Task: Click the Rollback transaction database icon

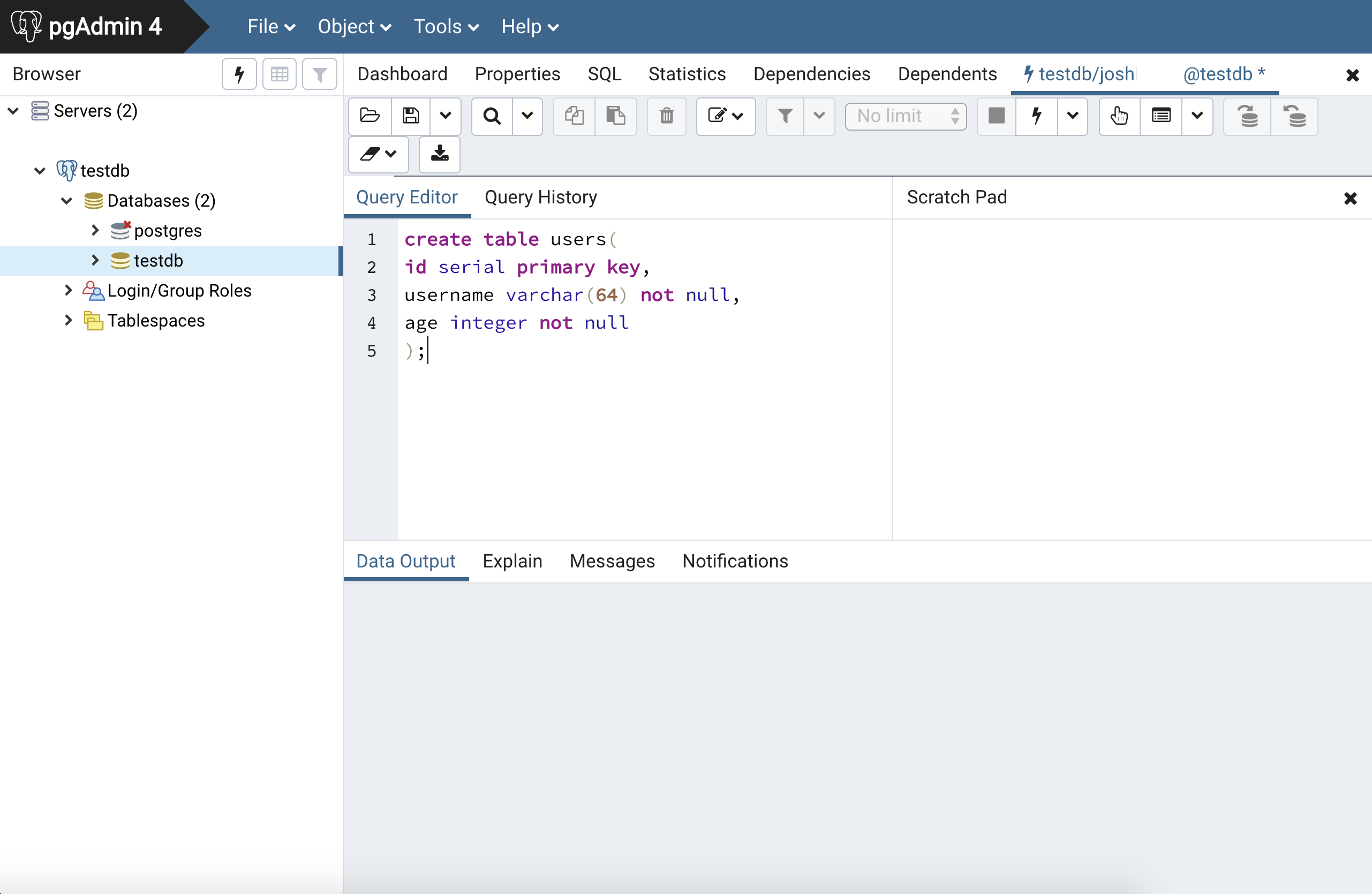Action: [1295, 116]
